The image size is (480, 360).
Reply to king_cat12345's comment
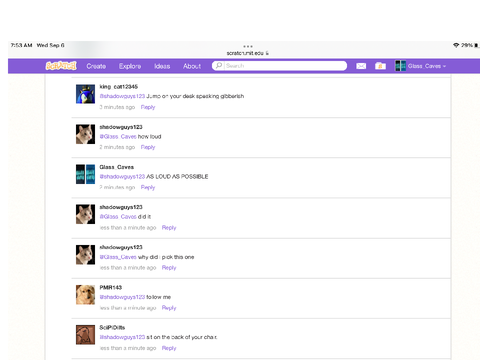tap(148, 107)
